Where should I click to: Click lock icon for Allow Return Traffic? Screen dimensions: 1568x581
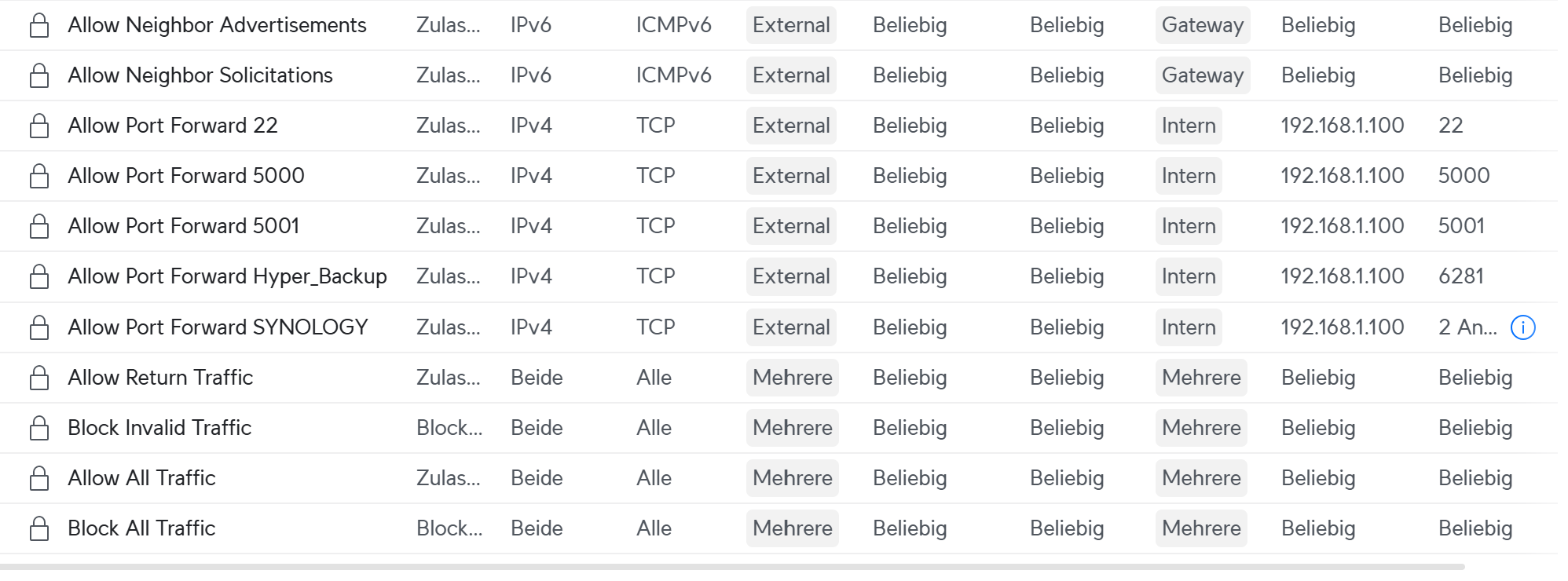39,378
